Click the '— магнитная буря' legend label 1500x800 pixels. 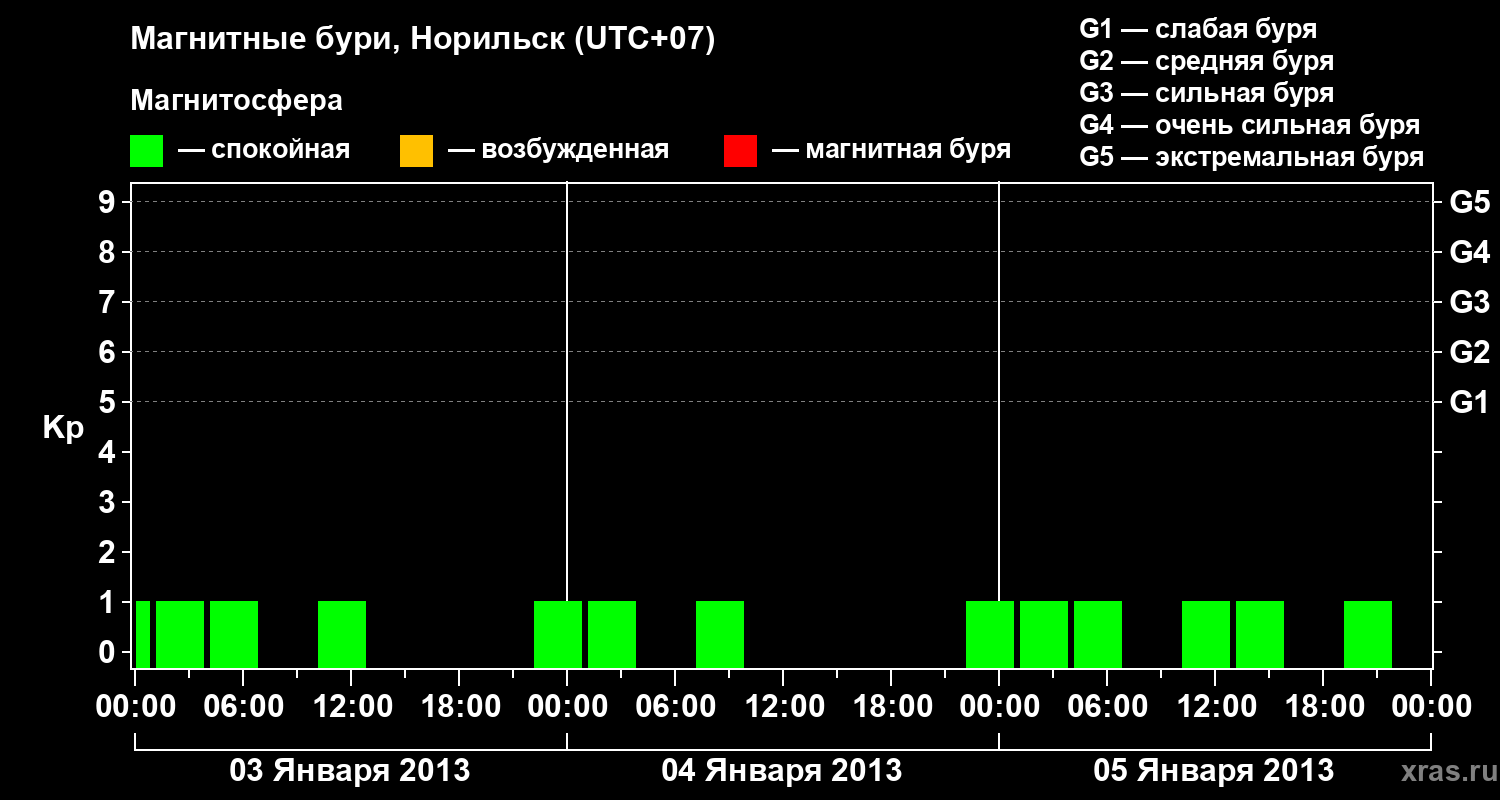tap(891, 151)
